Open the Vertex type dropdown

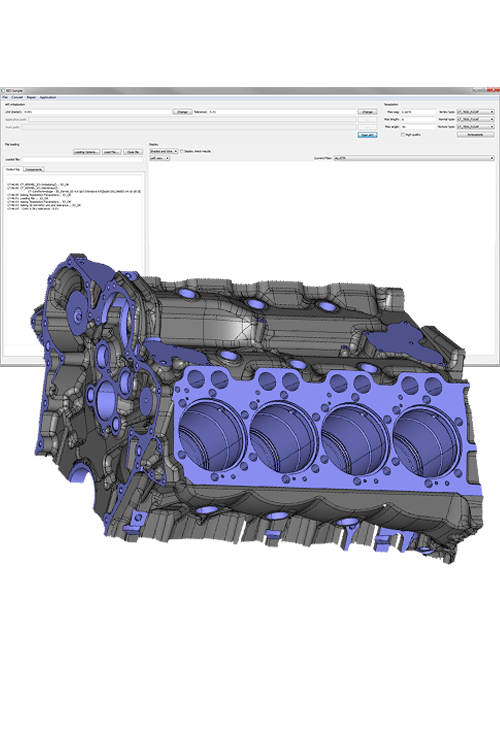pyautogui.click(x=475, y=112)
